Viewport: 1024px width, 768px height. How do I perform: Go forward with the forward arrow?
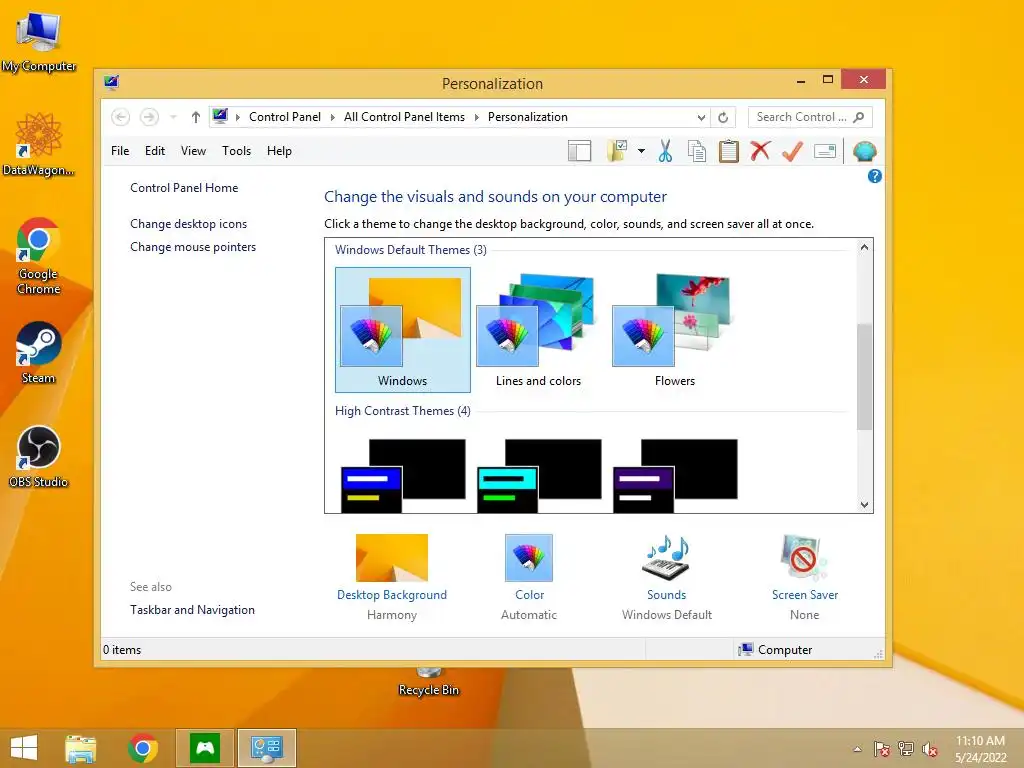(x=150, y=117)
